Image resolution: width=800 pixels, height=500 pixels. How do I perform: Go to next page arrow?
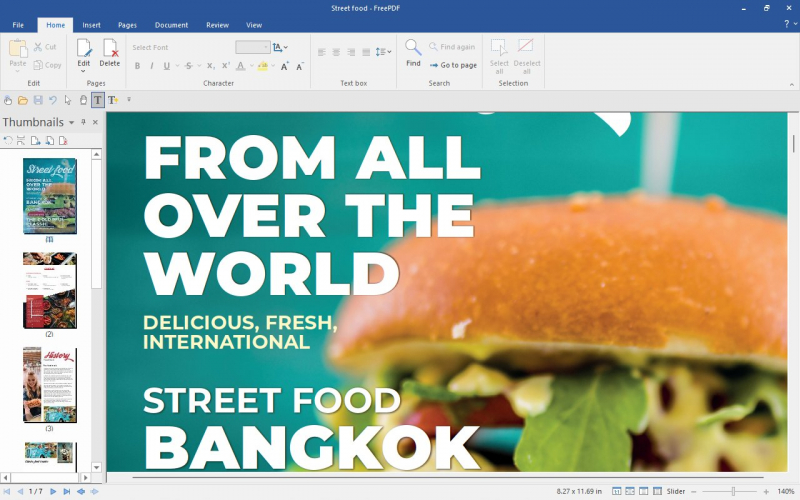[x=53, y=491]
